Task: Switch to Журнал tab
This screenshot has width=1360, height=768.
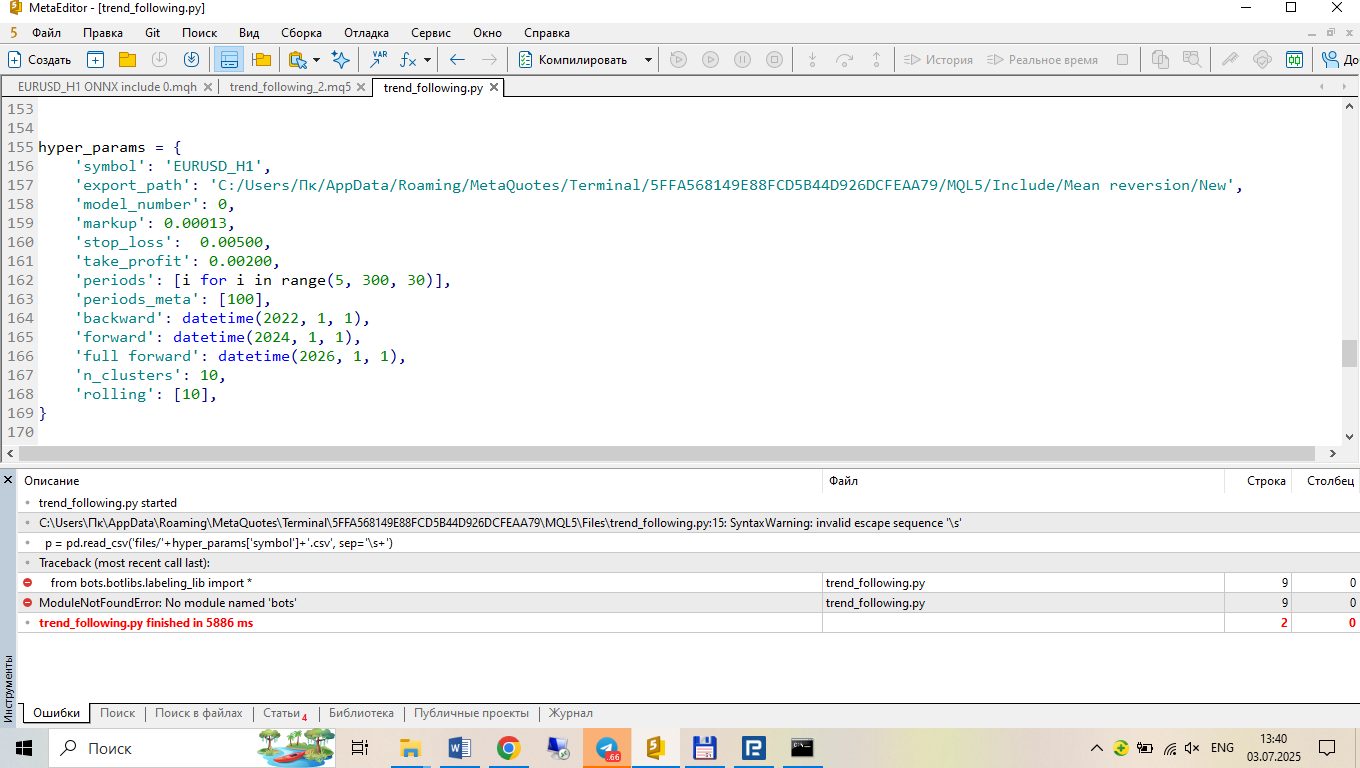Action: tap(570, 713)
